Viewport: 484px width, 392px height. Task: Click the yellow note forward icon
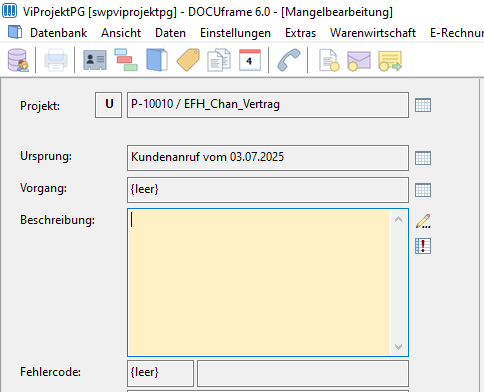coord(390,61)
